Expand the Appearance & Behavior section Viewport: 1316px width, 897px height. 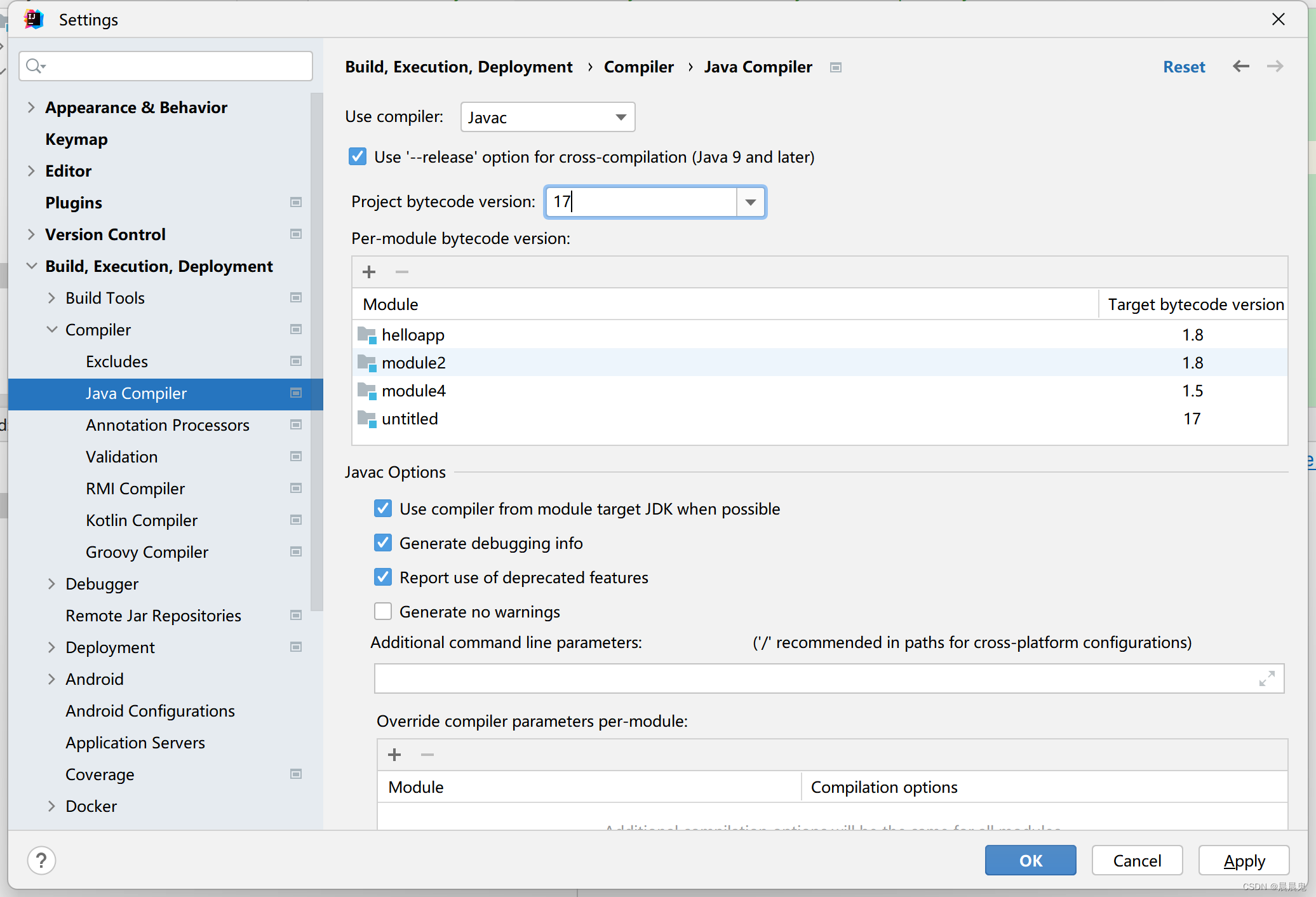pos(31,107)
